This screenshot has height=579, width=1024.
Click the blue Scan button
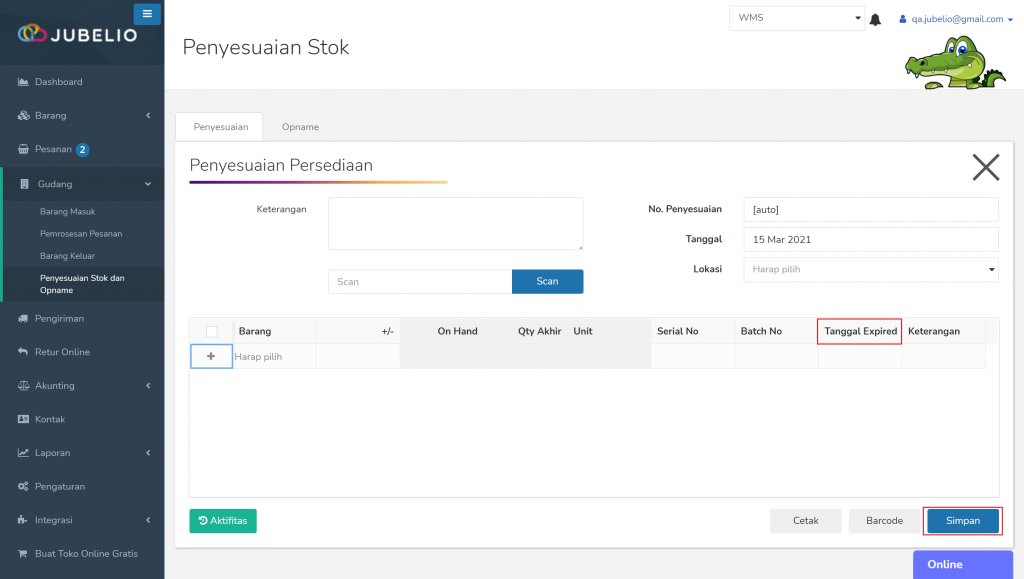point(547,281)
